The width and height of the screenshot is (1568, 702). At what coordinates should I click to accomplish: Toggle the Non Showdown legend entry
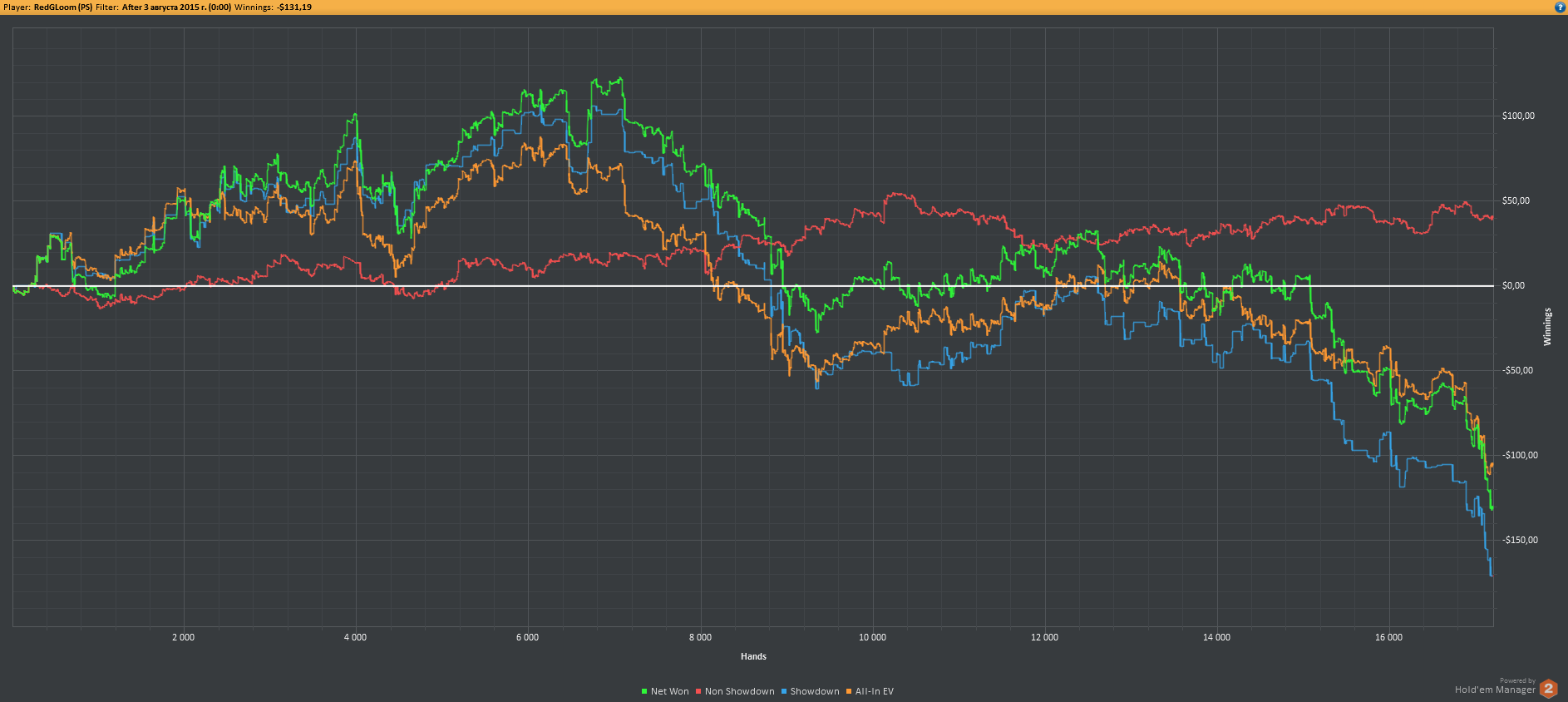click(x=735, y=691)
